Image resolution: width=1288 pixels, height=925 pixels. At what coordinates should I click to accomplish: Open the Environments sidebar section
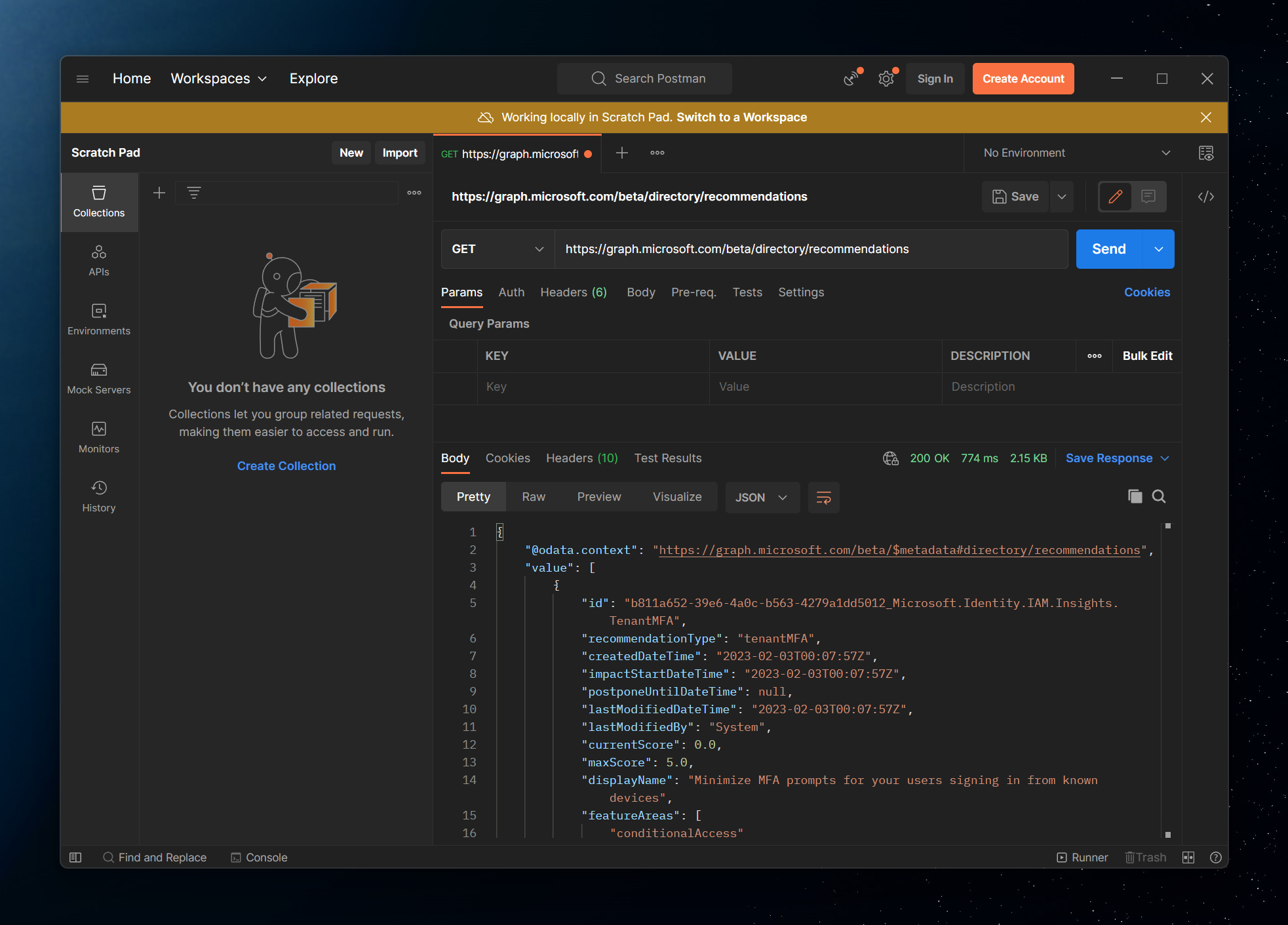coord(99,320)
